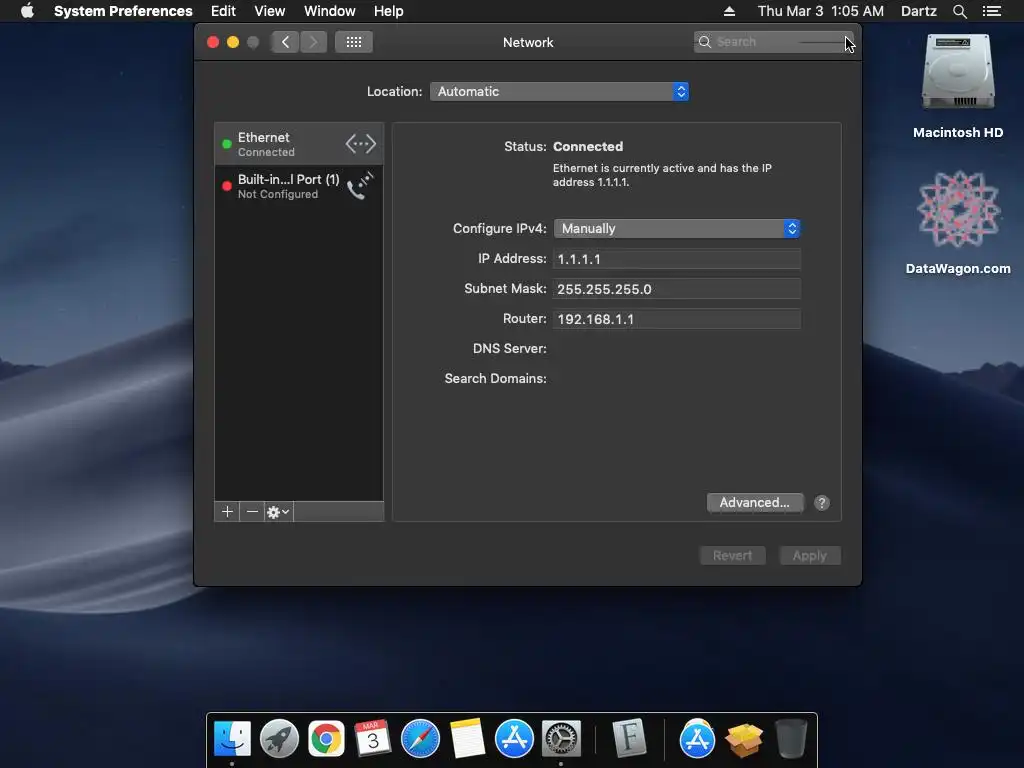
Task: Open the Location dropdown set to Automatic
Action: point(559,91)
